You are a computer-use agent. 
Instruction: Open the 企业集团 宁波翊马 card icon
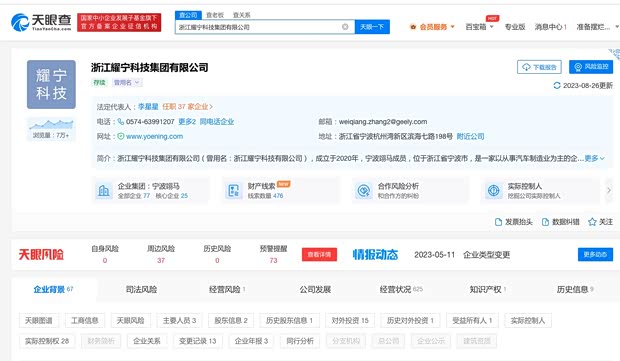(x=104, y=191)
